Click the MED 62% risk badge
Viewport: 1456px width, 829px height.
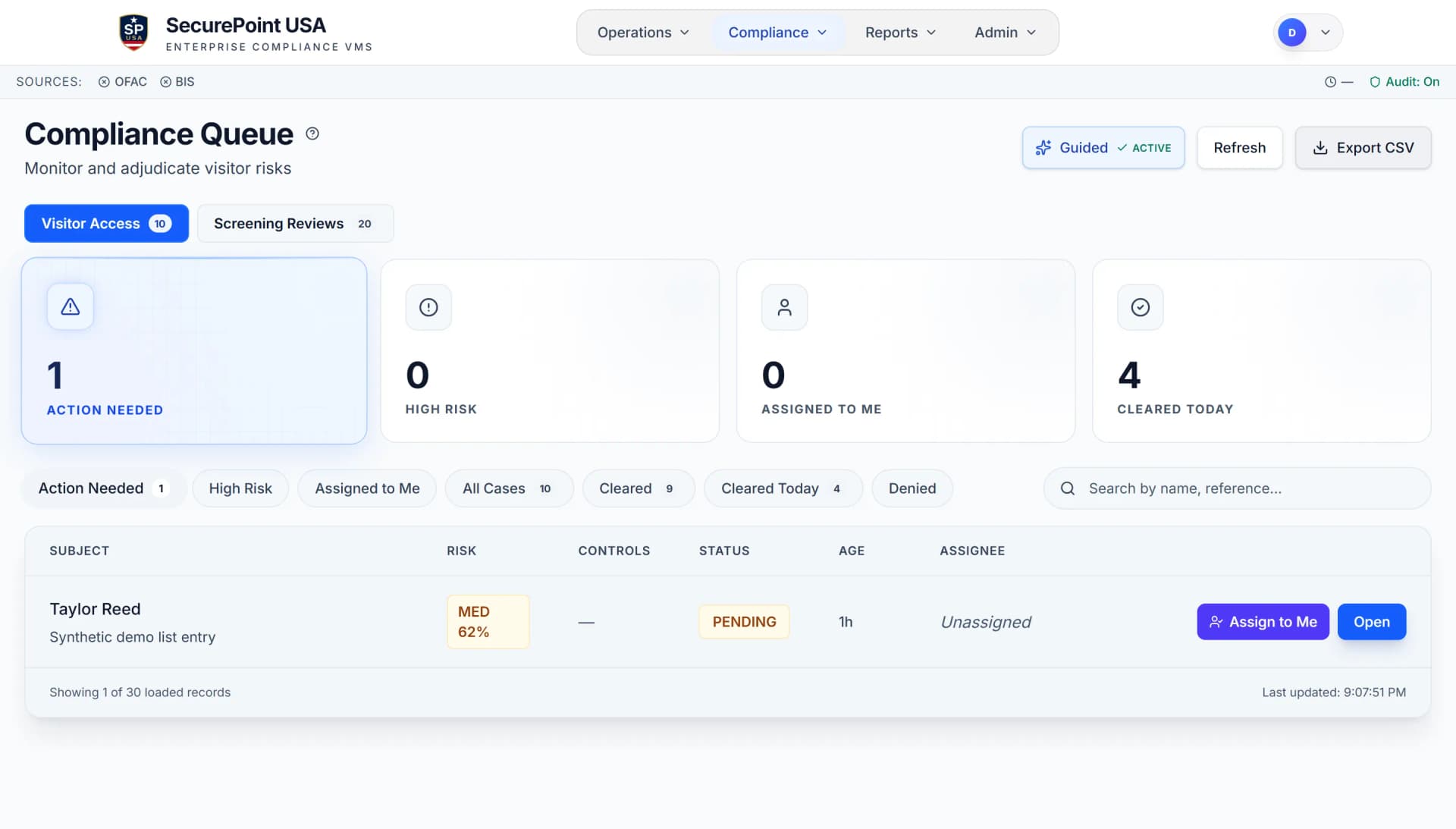488,622
